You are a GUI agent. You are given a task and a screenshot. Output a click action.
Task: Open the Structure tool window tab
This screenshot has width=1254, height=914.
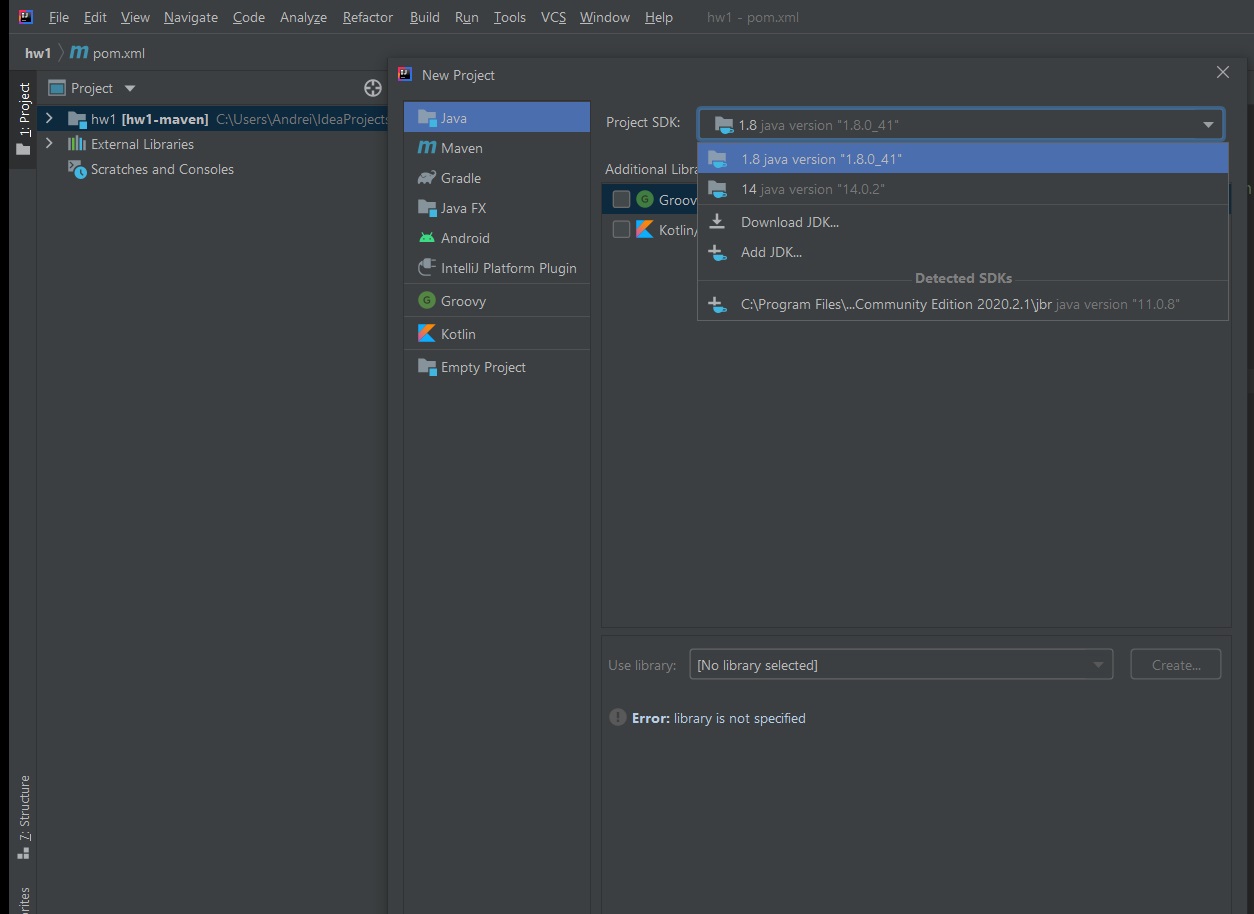point(24,817)
